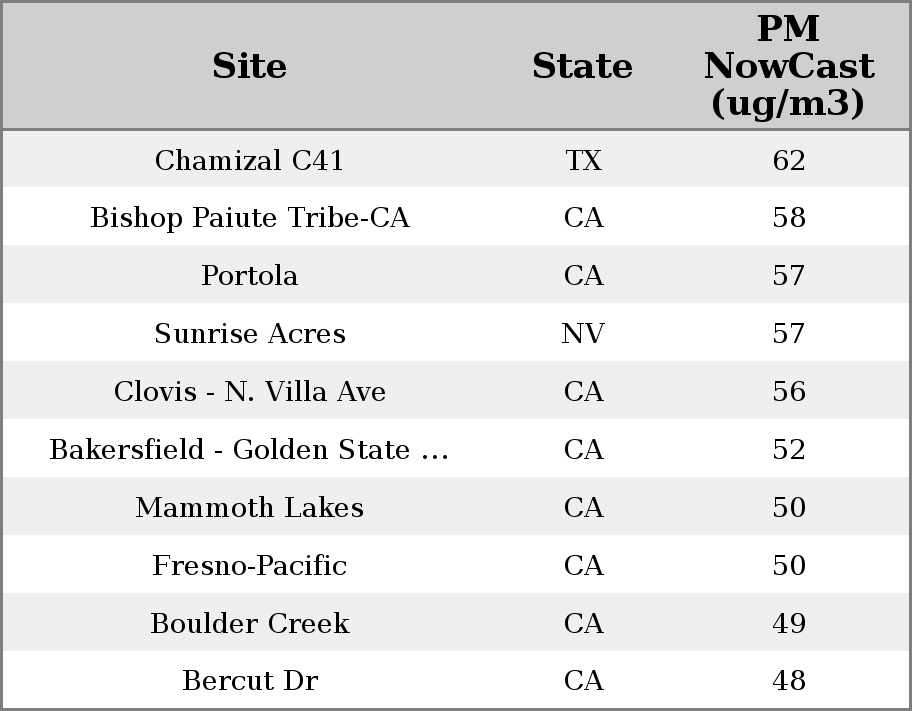Click the truncated Bakersfield - Golden State site
Image resolution: width=912 pixels, height=711 pixels.
tap(249, 450)
